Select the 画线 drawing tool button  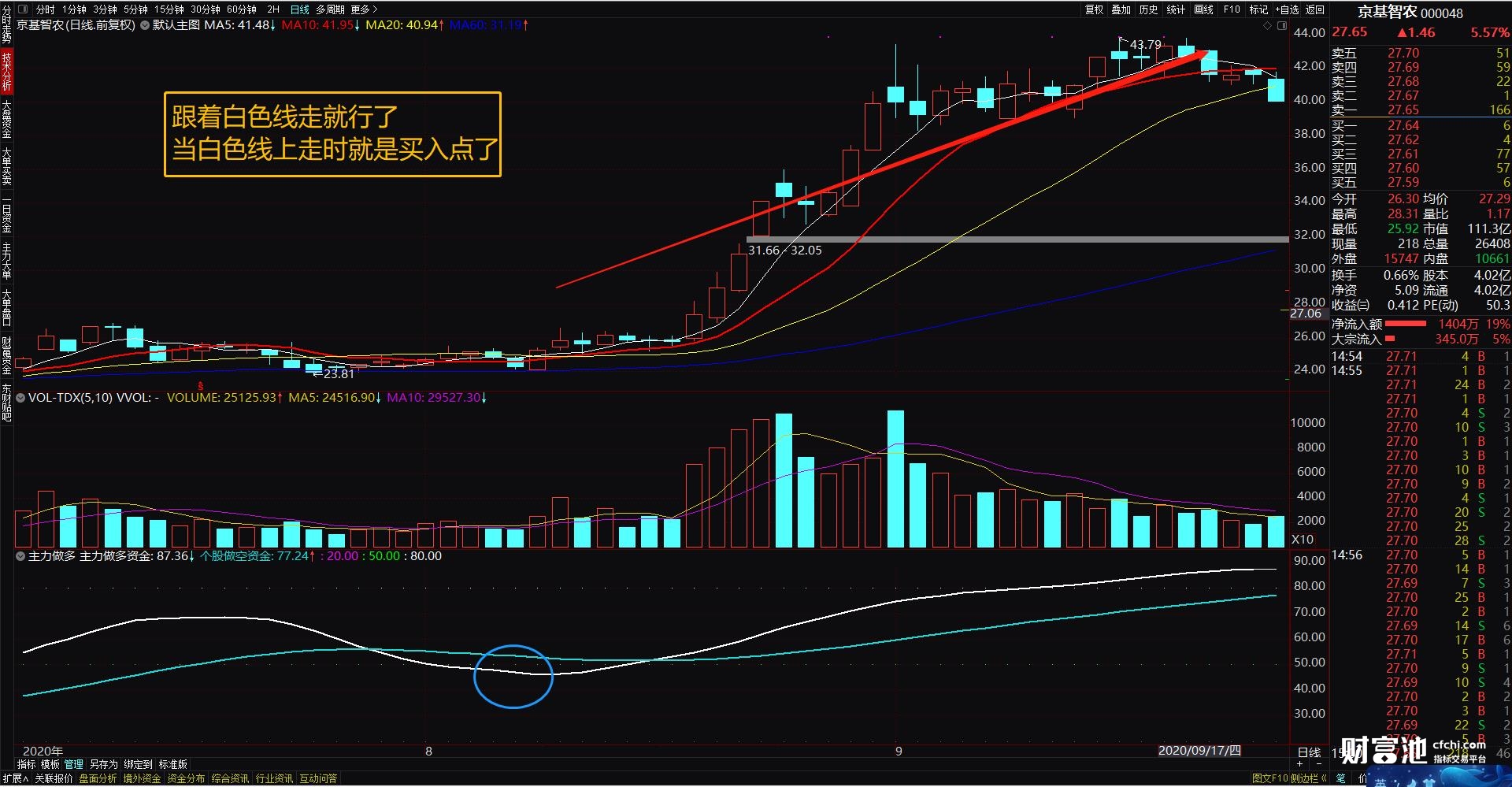click(x=1204, y=9)
